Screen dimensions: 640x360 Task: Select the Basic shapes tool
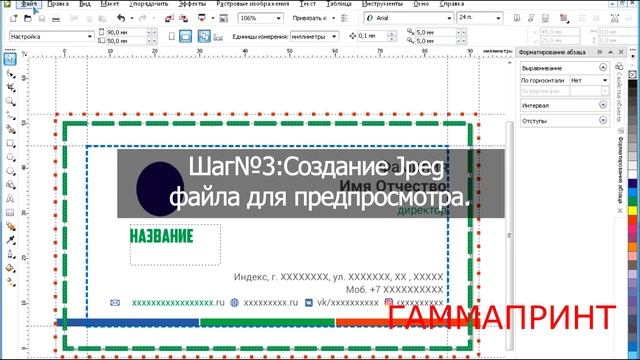coord(11,185)
